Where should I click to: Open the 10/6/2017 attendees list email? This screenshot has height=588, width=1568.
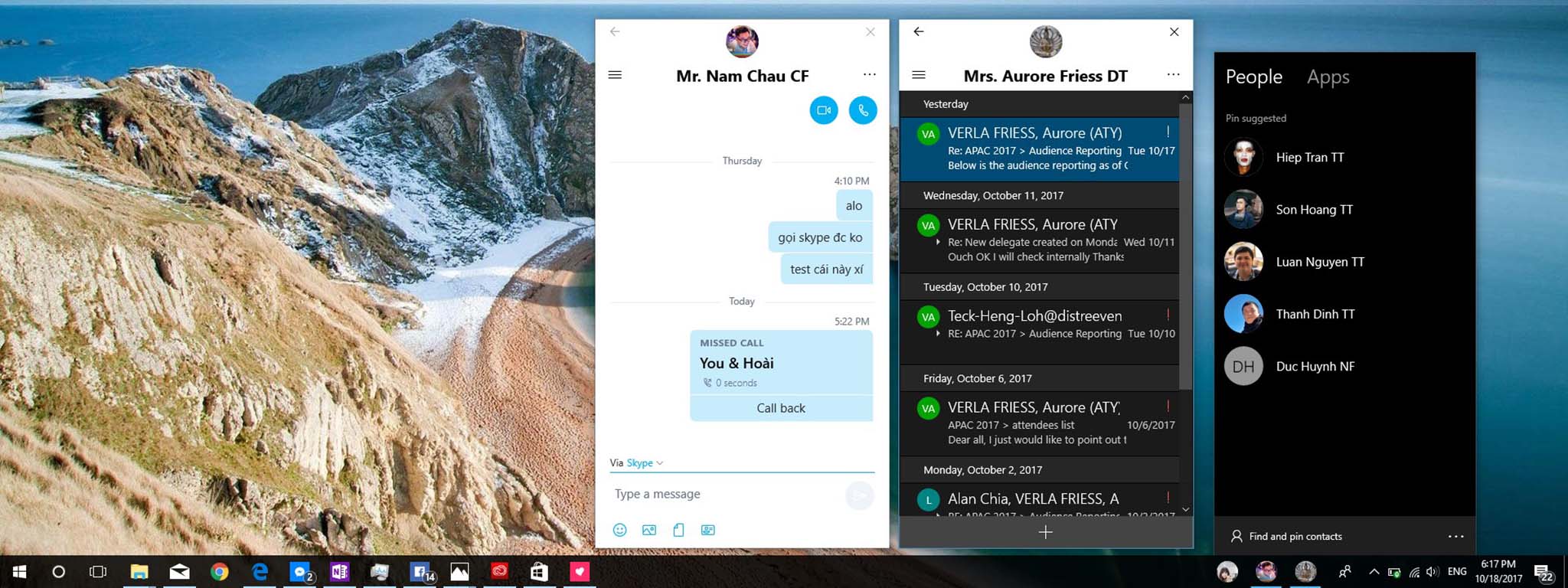1039,423
